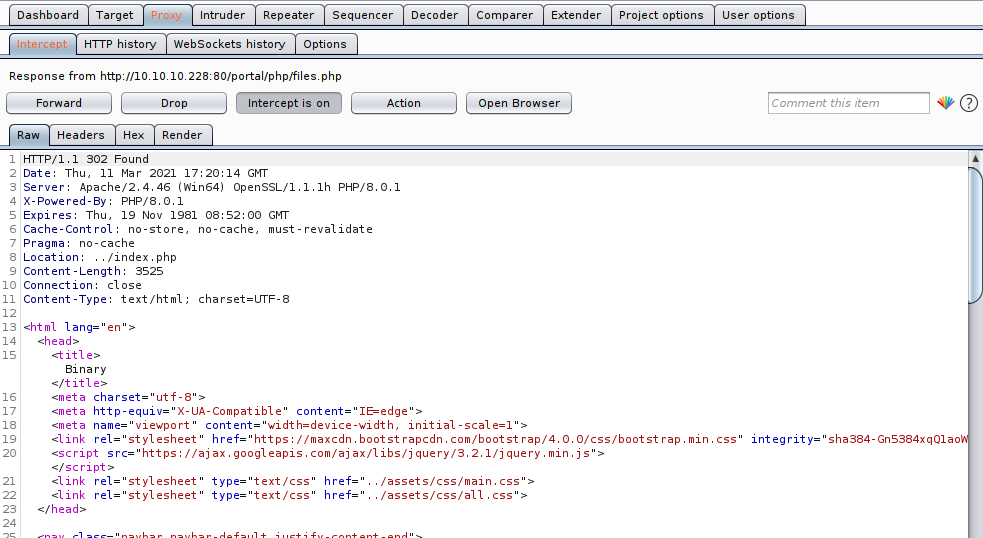Toggle the Intercept is on button
983x538 pixels.
click(x=288, y=103)
